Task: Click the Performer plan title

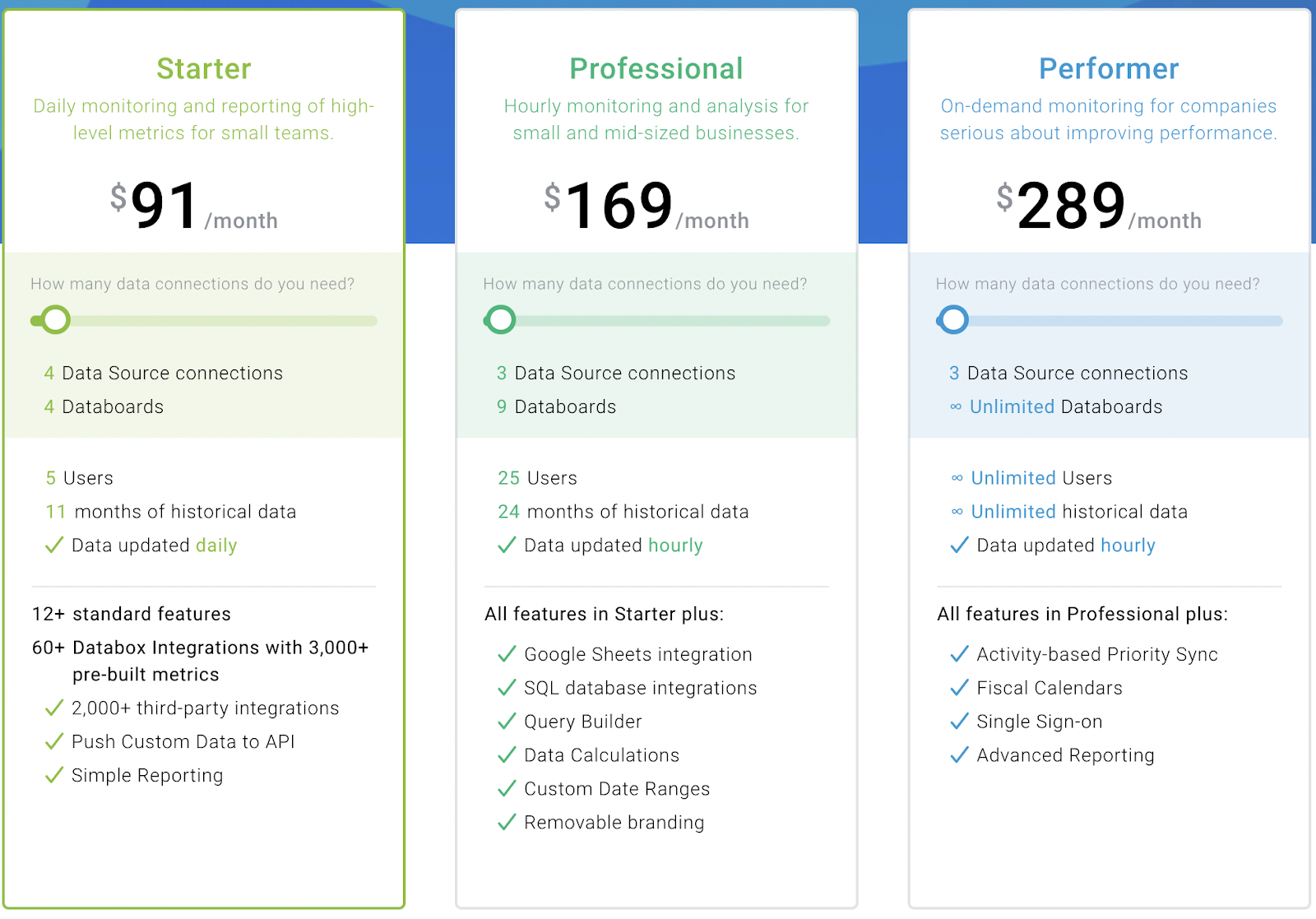Action: point(1109,68)
